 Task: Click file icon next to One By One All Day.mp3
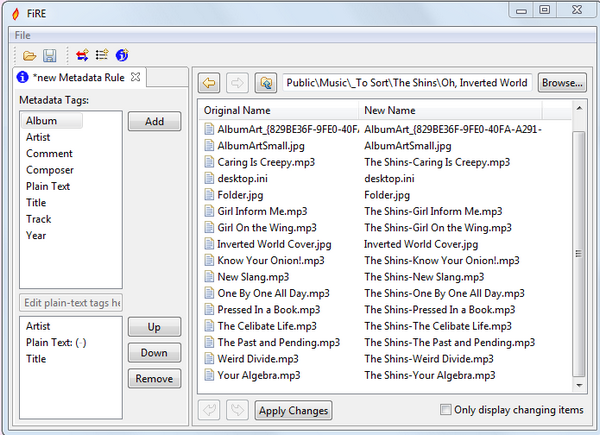209,293
